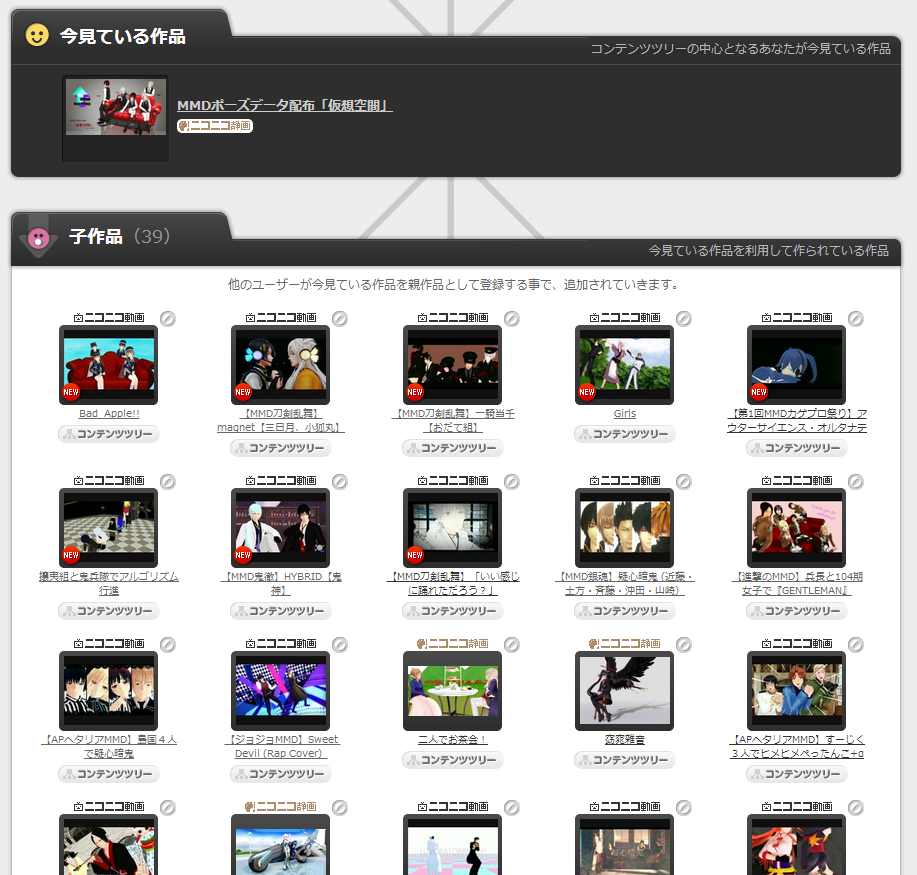The image size is (917, 875).
Task: Open 【MMD刀剣乱舞】magnet【三日月、小狐丸】 link
Action: (x=281, y=421)
